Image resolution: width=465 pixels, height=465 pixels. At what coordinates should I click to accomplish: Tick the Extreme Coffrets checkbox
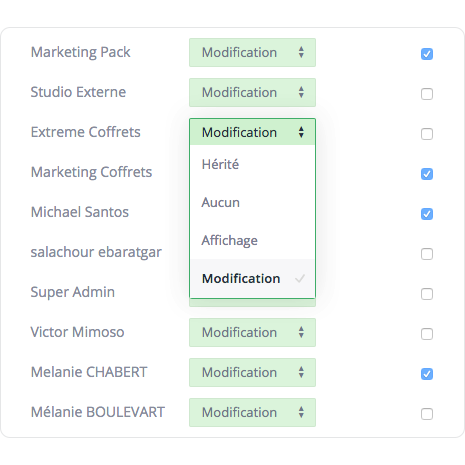pos(427,134)
